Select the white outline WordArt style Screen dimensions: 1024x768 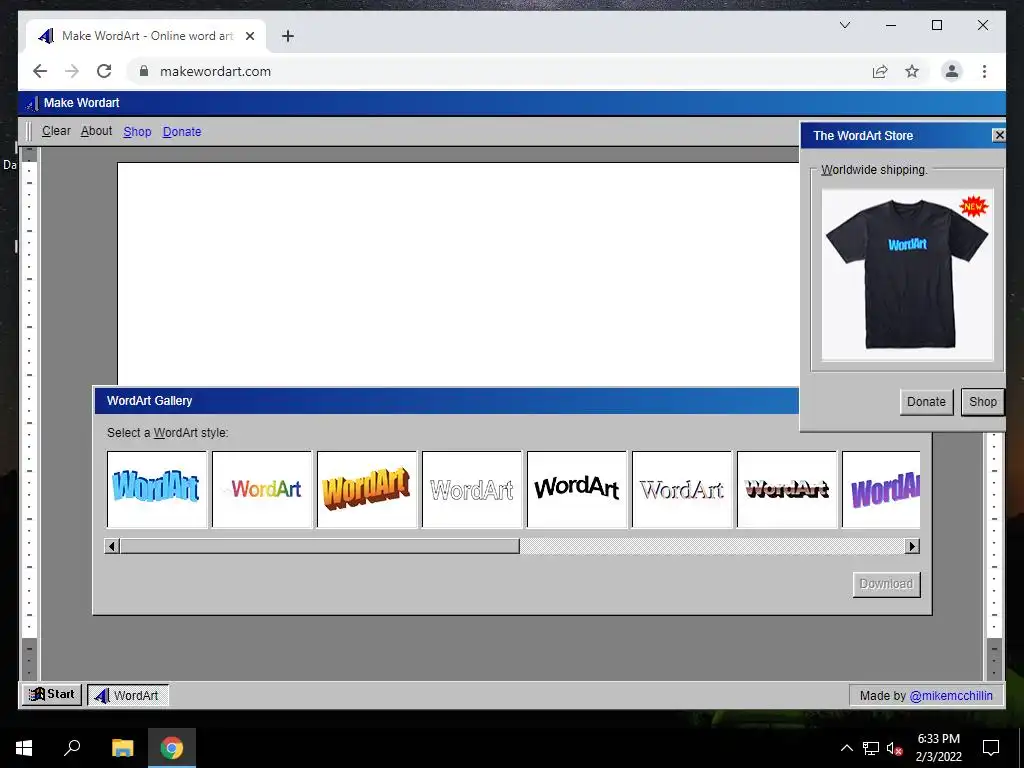(472, 489)
